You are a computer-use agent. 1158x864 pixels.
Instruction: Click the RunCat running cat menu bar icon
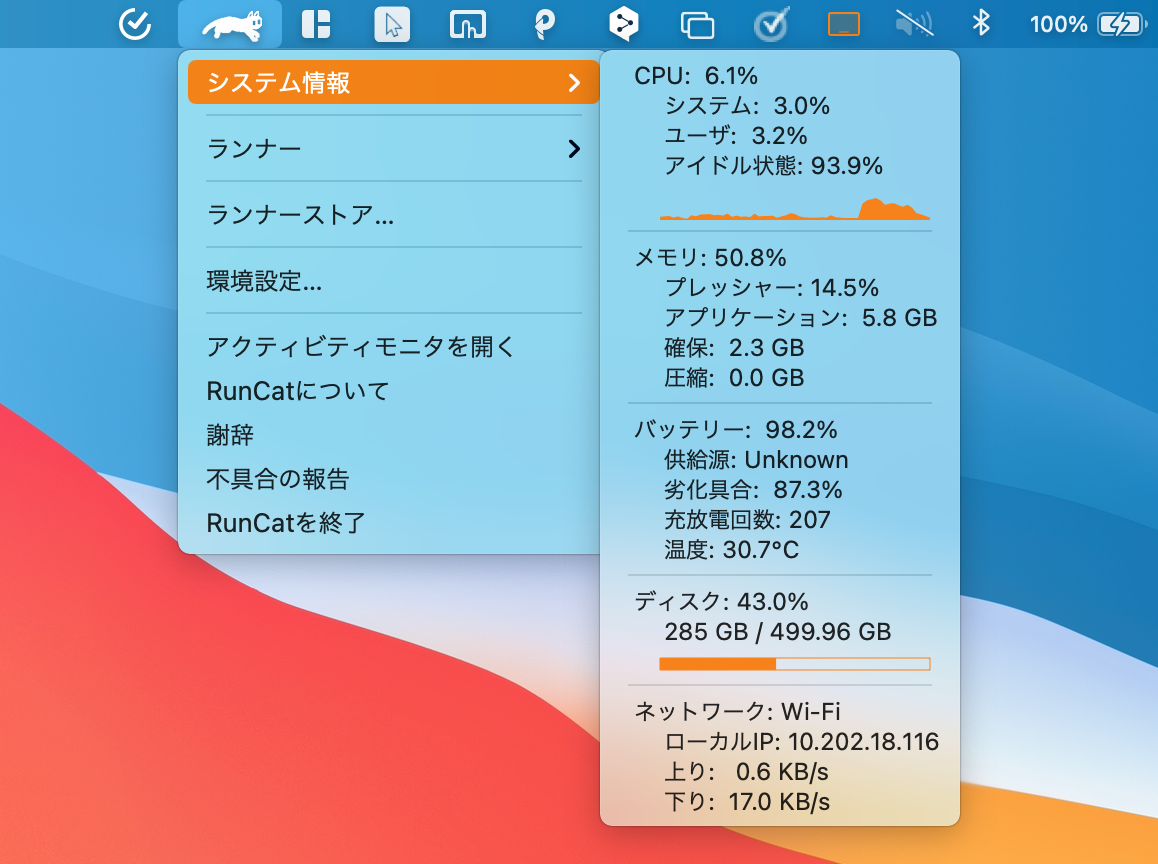pyautogui.click(x=232, y=25)
